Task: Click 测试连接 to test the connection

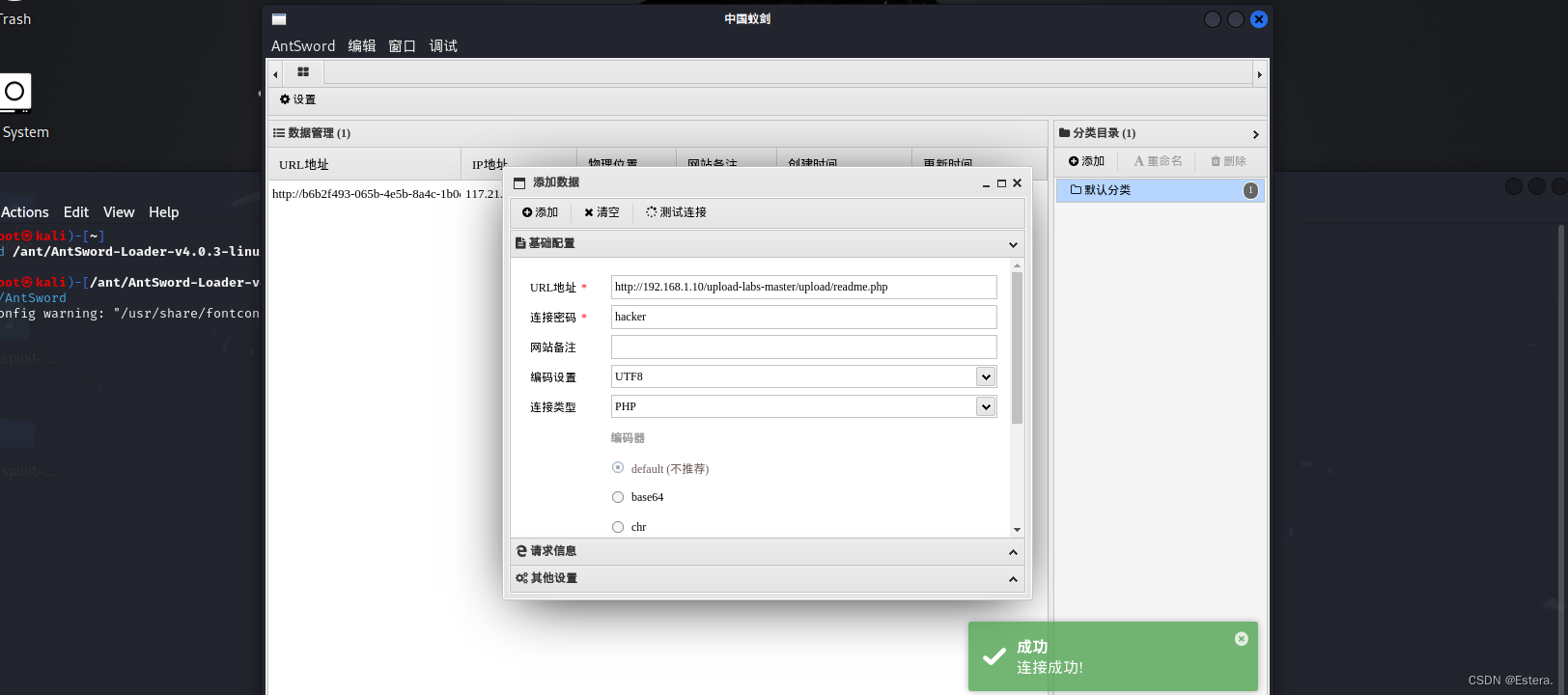Action: (x=676, y=212)
